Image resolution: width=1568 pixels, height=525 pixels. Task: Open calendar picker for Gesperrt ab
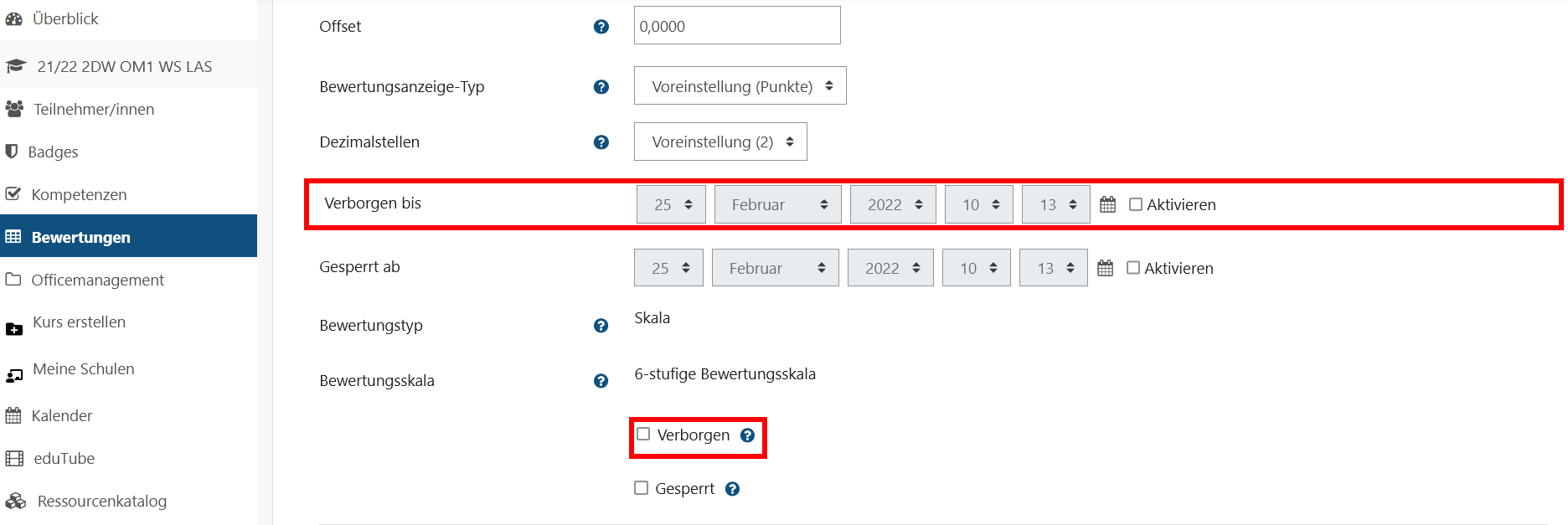click(x=1105, y=268)
